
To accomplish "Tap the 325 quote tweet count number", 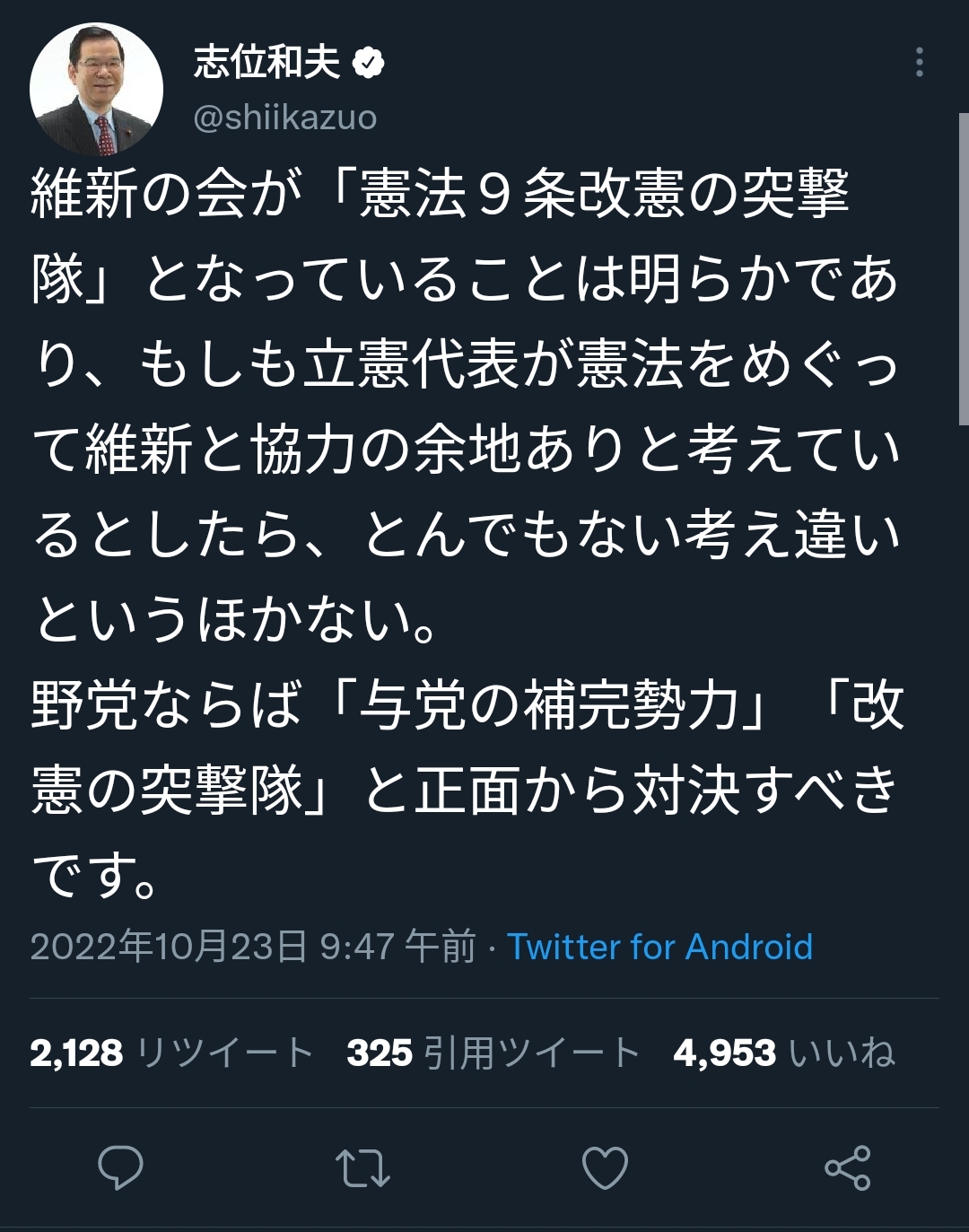I will 380,1053.
